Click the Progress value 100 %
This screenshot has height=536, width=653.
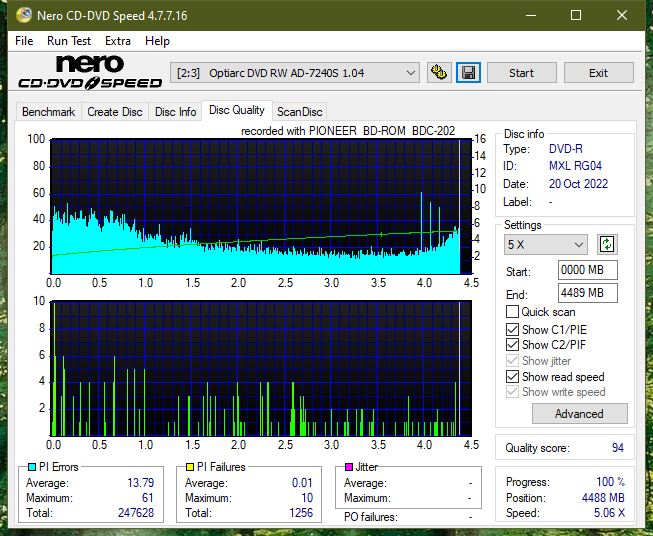(610, 482)
